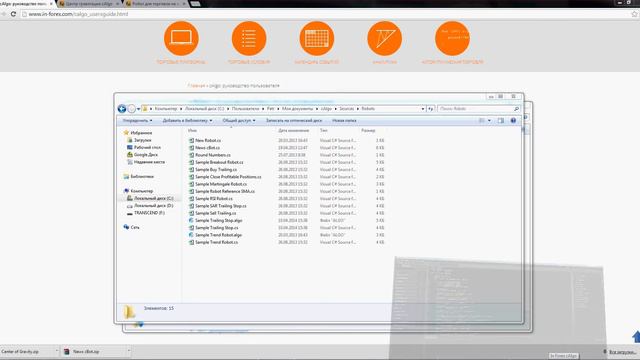Click the New folder (Новая папка) button

point(344,120)
